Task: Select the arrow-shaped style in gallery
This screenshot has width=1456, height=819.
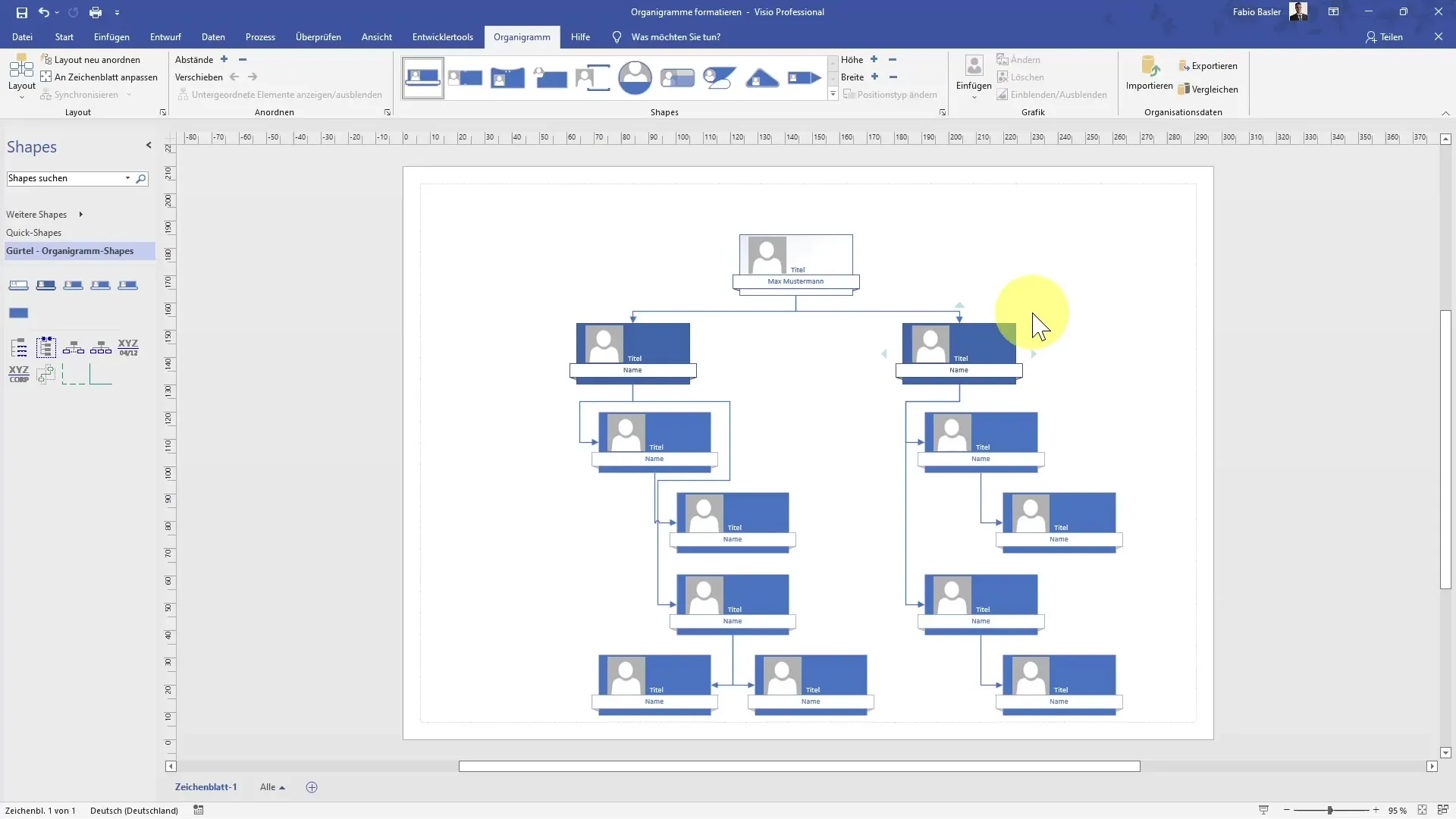Action: tap(805, 77)
